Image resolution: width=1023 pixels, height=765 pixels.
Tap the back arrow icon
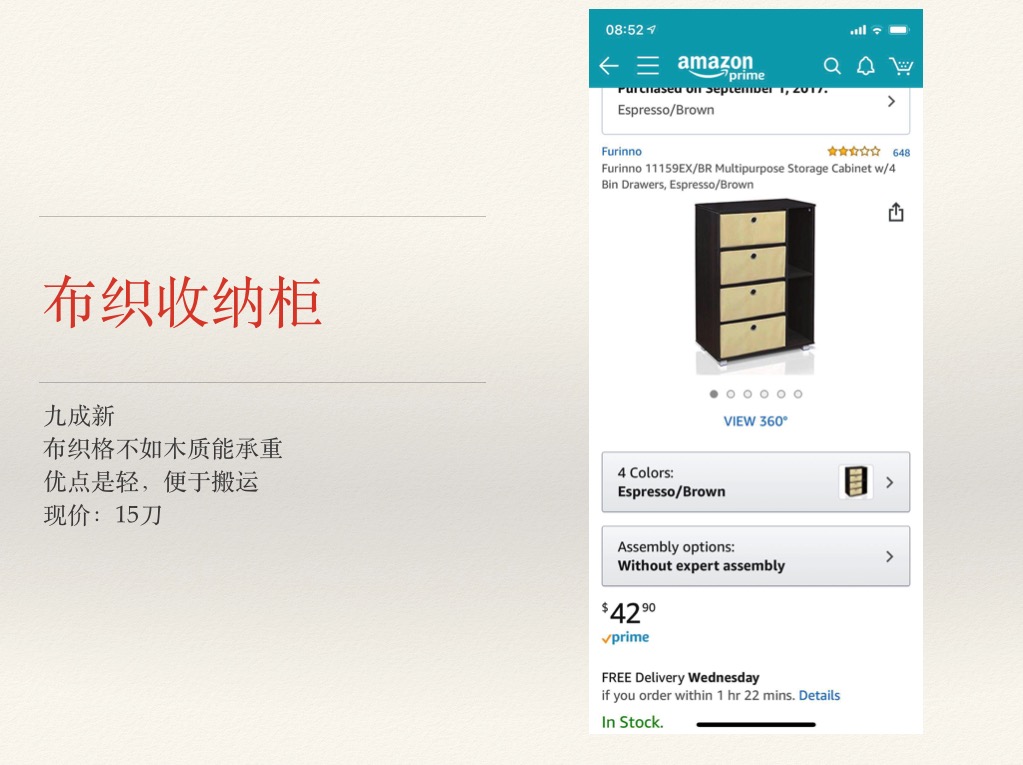[608, 65]
